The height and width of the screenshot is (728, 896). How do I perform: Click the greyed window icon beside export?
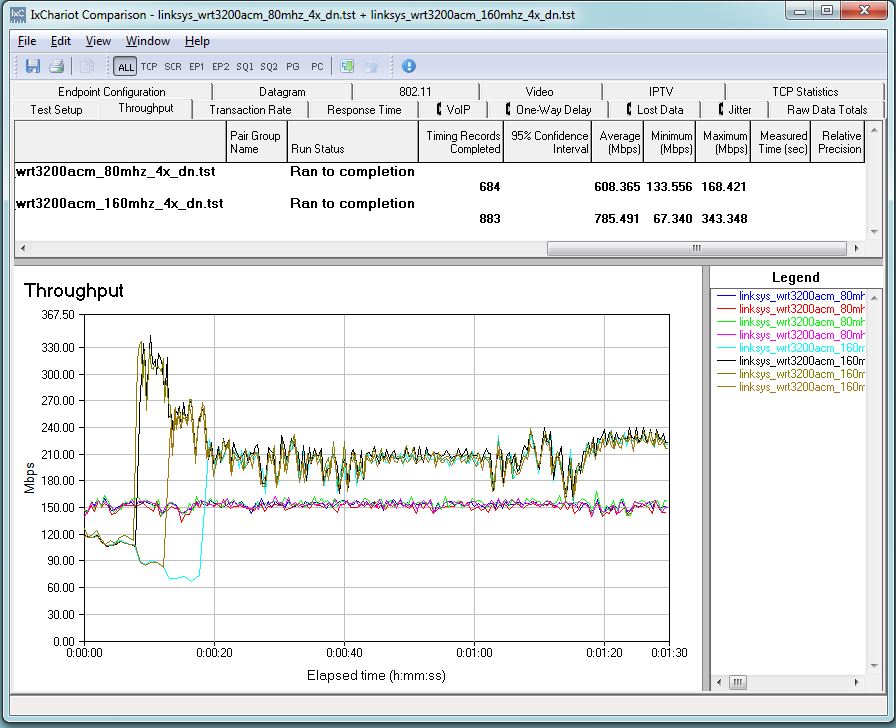coord(371,66)
